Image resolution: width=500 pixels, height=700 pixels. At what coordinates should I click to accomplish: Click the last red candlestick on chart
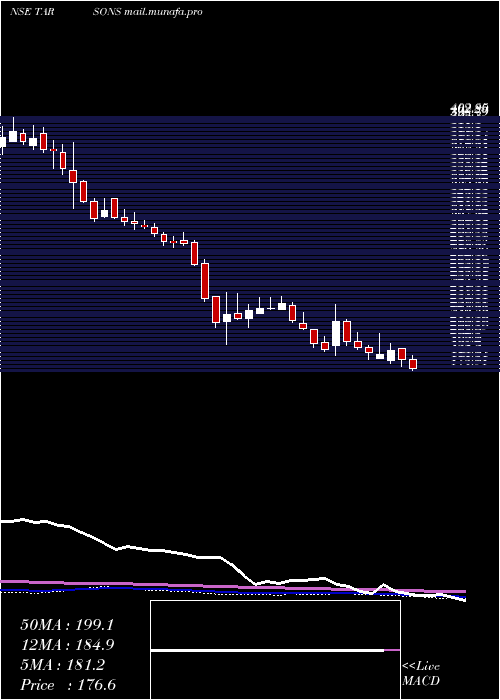[x=413, y=363]
